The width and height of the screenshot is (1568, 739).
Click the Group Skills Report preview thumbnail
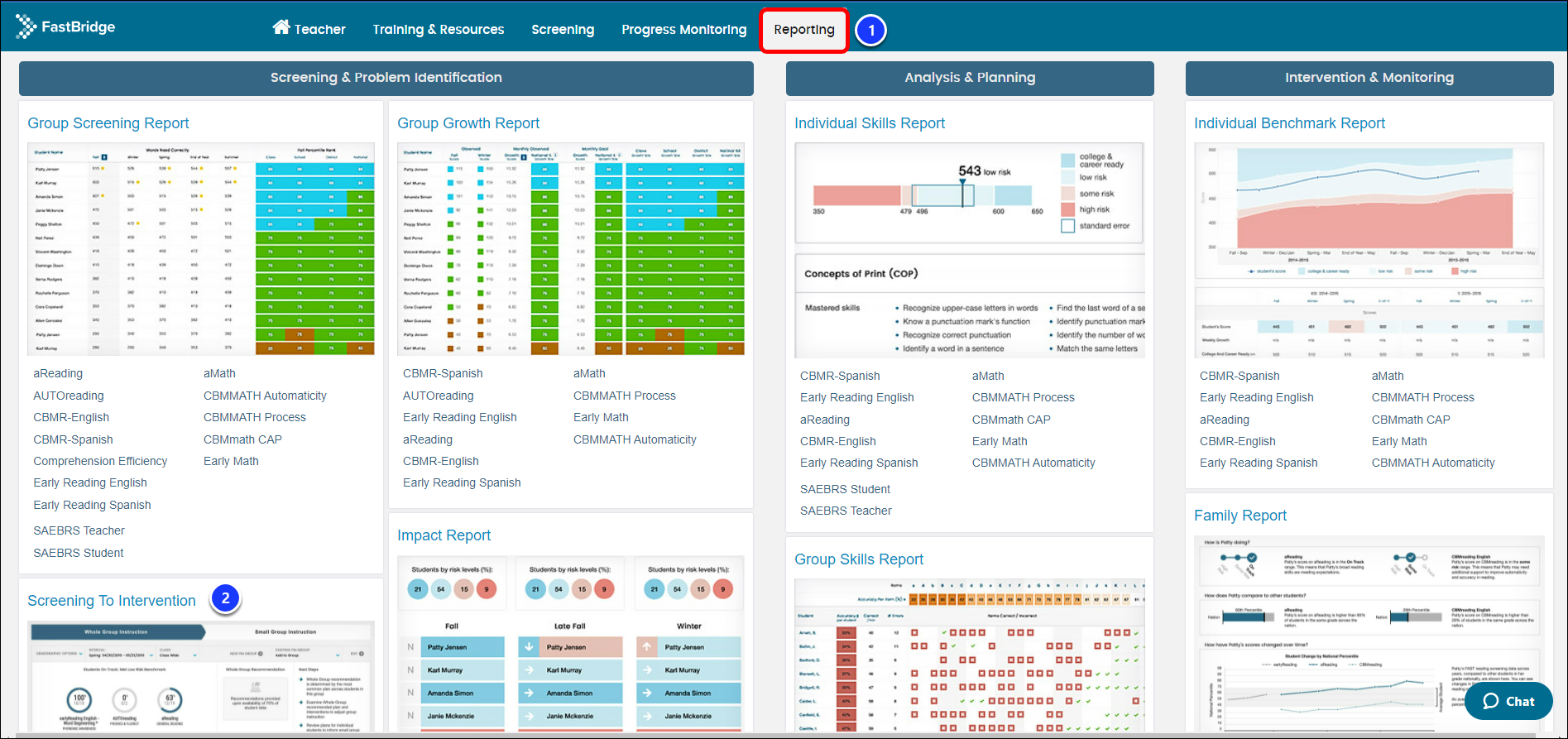pos(970,655)
